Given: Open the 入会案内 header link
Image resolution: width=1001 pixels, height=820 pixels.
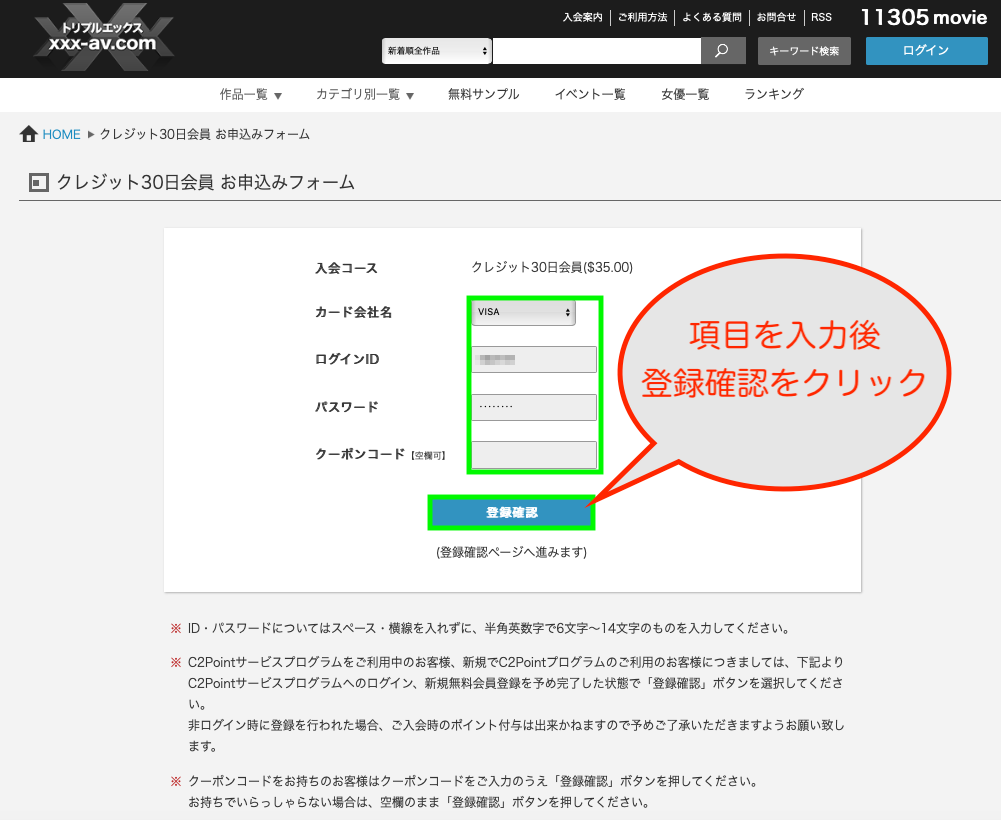Looking at the screenshot, I should 582,17.
